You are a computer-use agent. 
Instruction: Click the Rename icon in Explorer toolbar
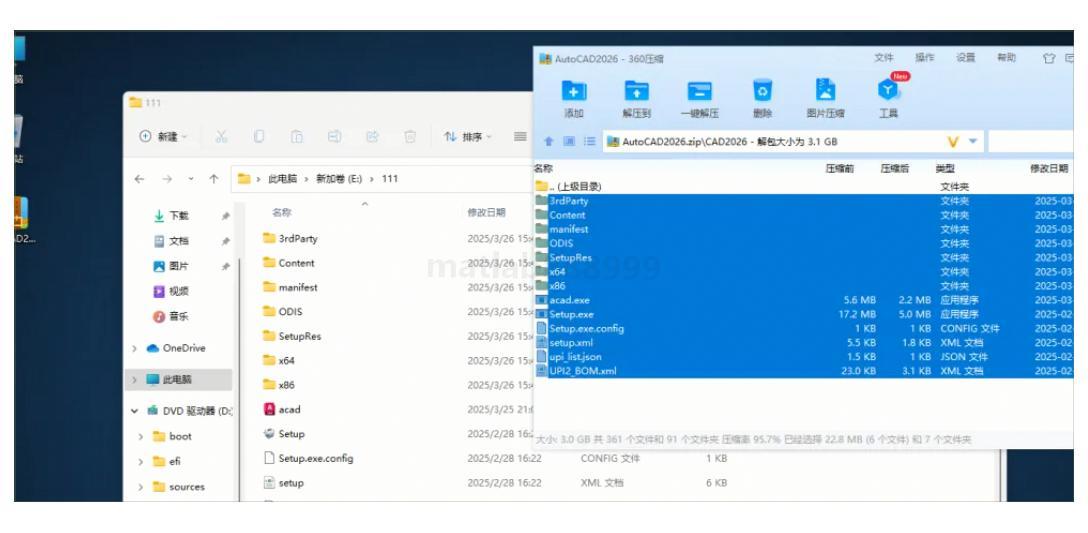click(334, 137)
